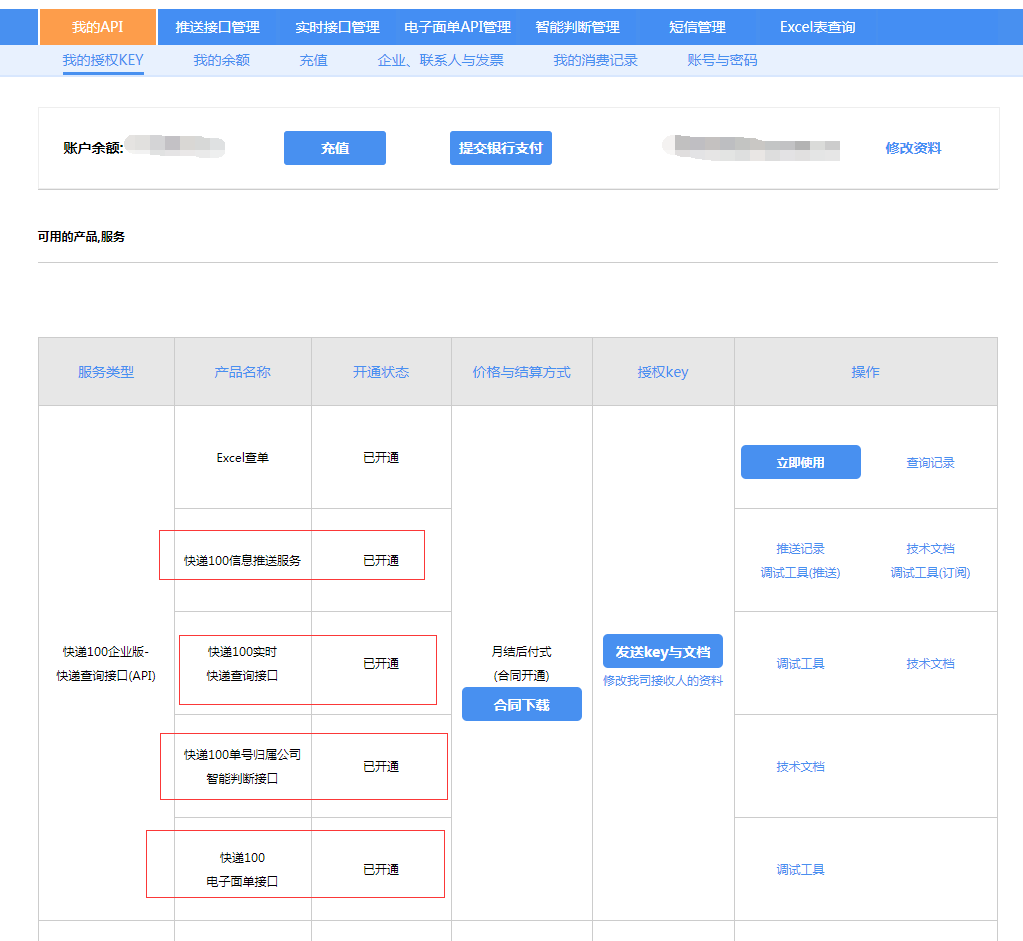
Task: Click 操作 column header
Action: (x=866, y=372)
